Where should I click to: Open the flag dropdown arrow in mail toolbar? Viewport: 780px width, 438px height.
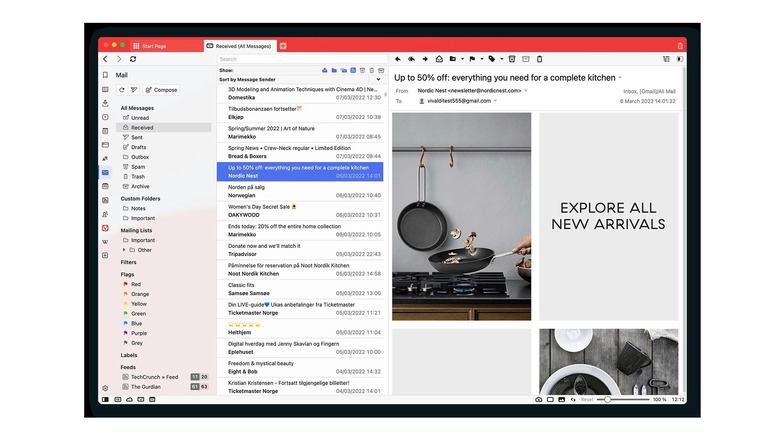(x=481, y=59)
